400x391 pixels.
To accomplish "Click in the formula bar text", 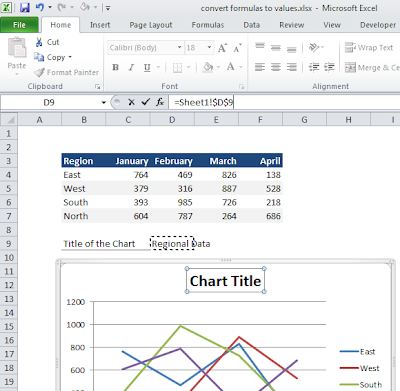I will (x=204, y=102).
